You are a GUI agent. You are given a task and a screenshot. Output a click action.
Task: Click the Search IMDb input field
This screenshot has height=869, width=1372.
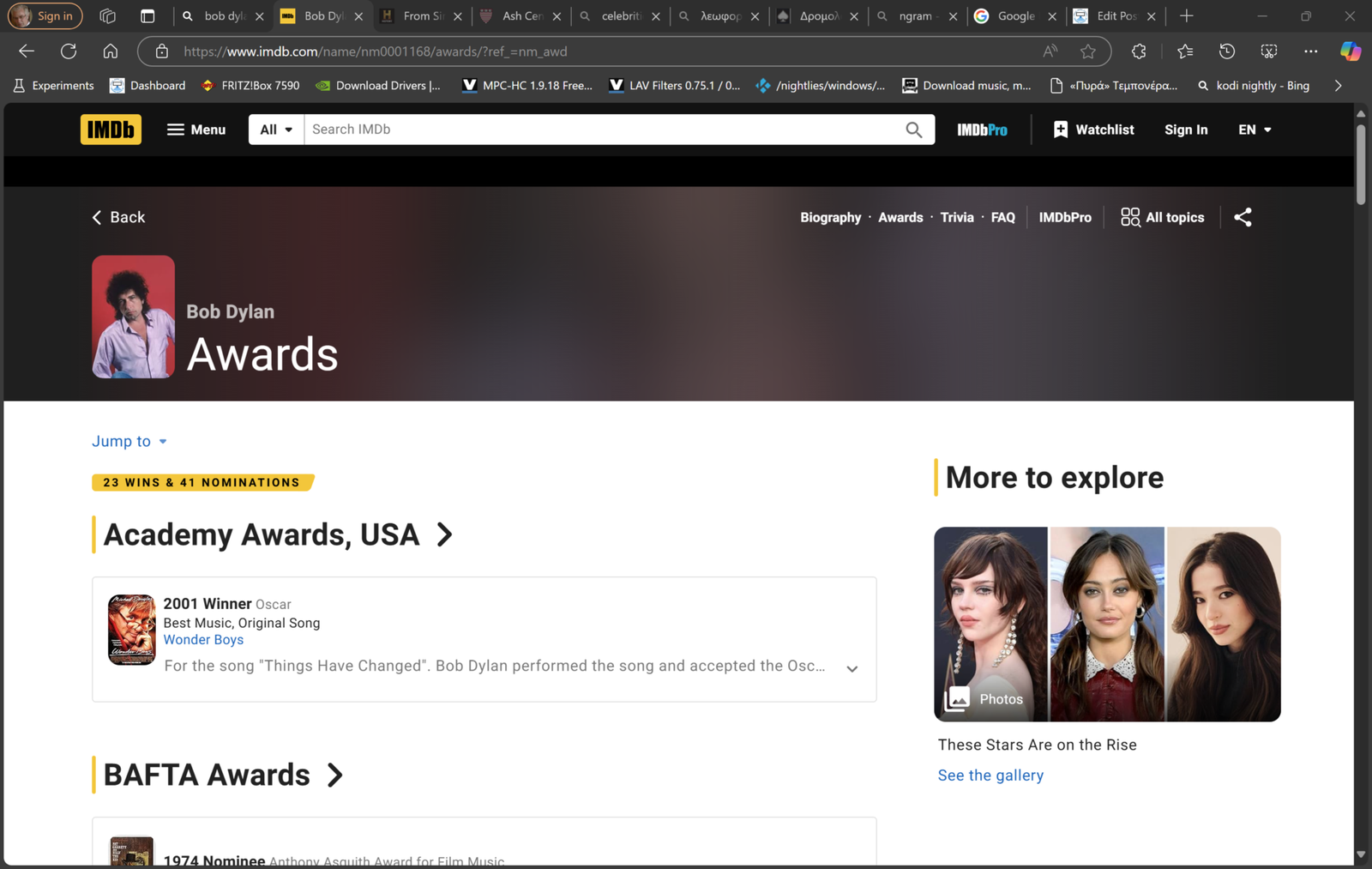[x=600, y=130]
